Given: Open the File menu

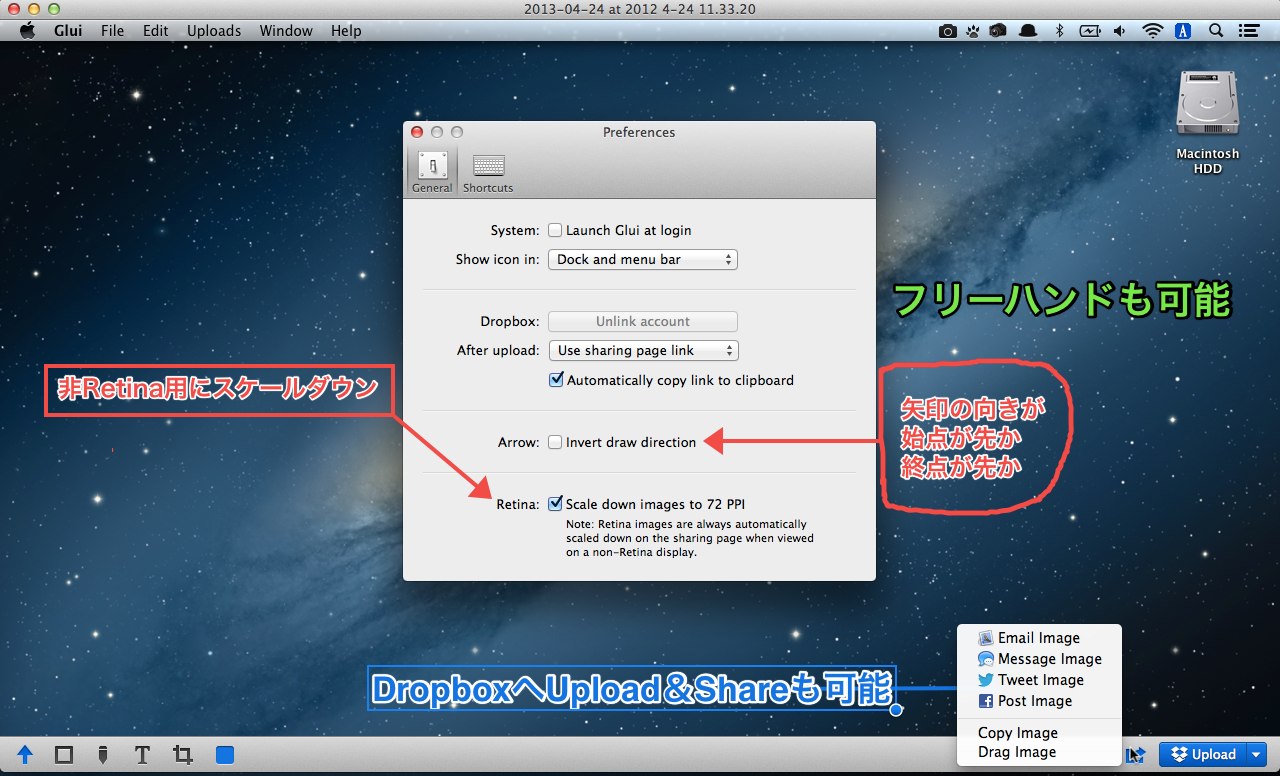Looking at the screenshot, I should pyautogui.click(x=113, y=31).
